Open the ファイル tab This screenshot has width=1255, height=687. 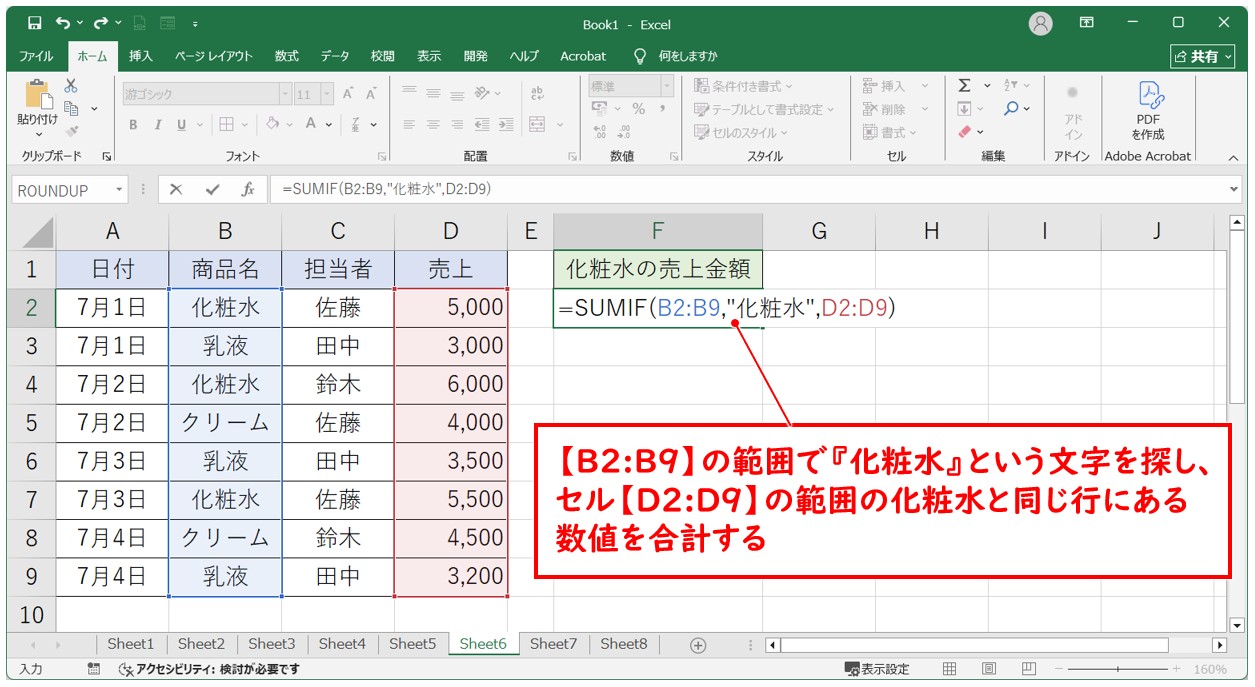click(x=37, y=56)
